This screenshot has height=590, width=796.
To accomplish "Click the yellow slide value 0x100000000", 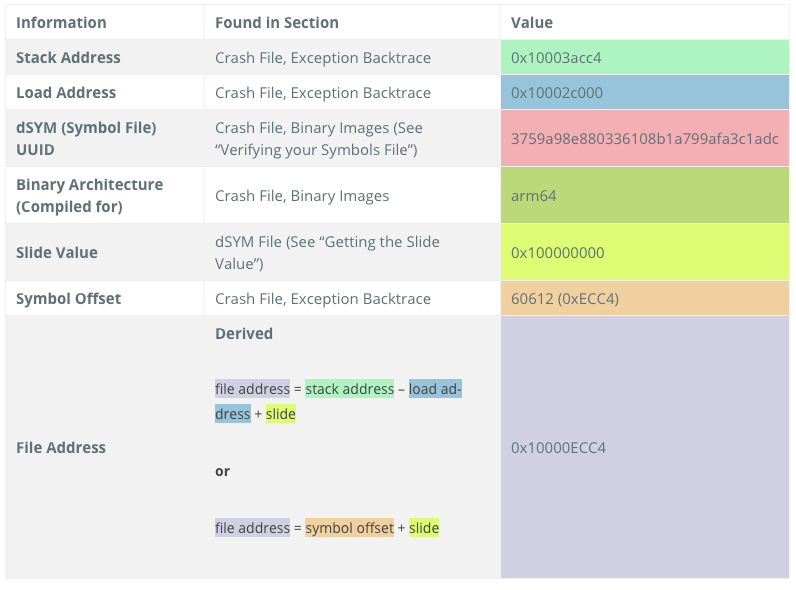I will [557, 253].
